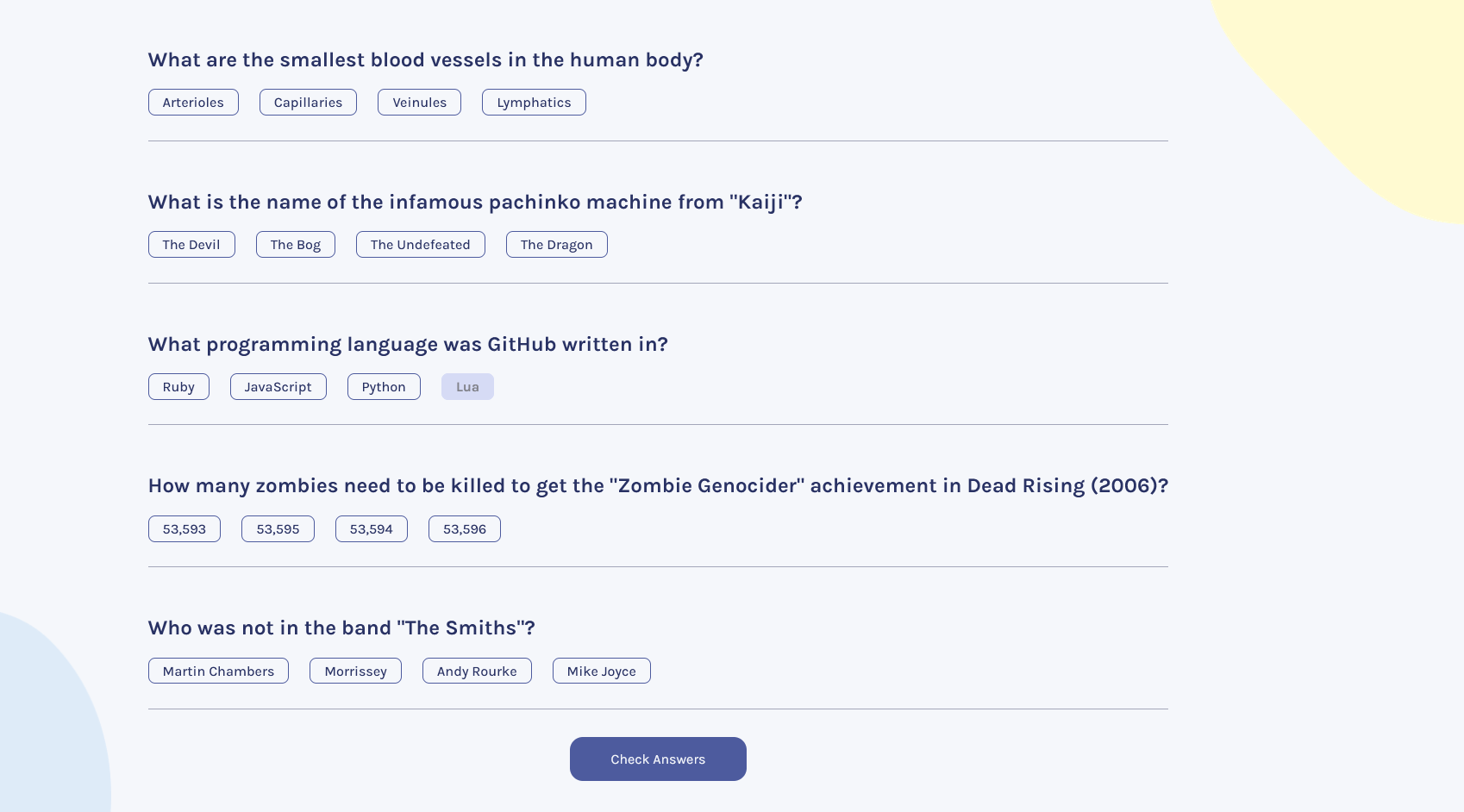Deselect the highlighted Lua answer

pos(467,387)
